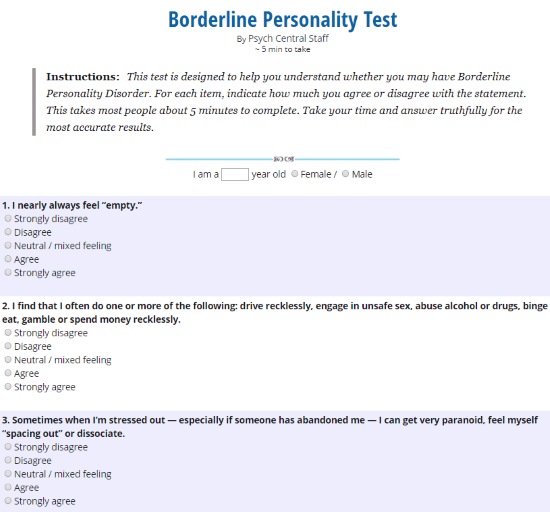The image size is (550, 512).
Task: Select the Male radio button
Action: [346, 174]
